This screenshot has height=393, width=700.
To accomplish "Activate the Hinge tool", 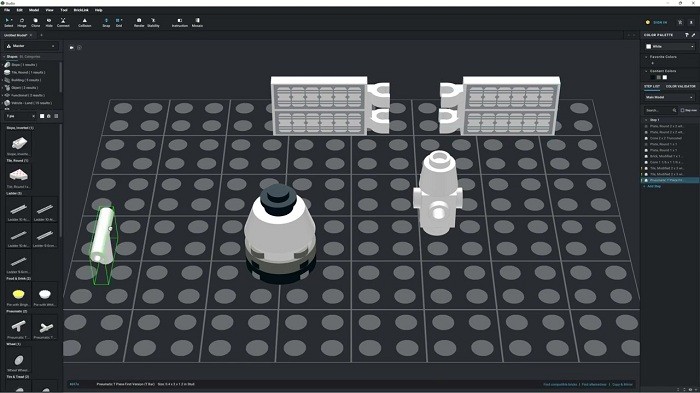I will tap(21, 22).
